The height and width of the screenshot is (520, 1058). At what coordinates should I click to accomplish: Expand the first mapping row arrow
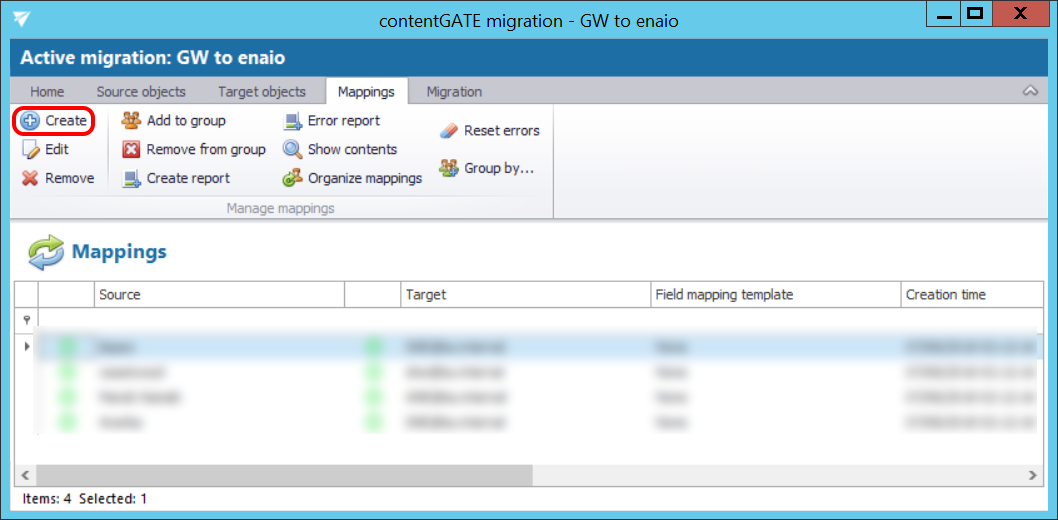[x=26, y=347]
